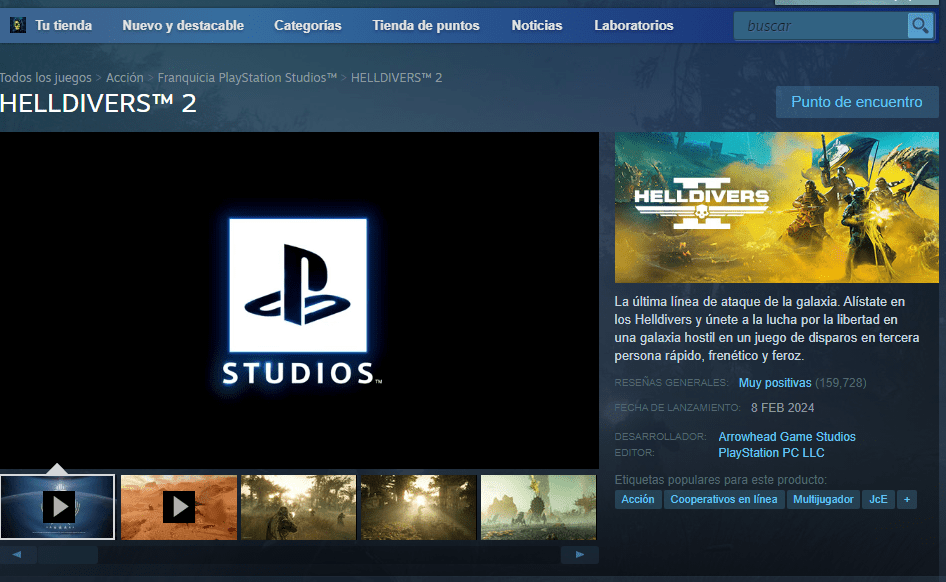The width and height of the screenshot is (946, 582).
Task: Follow the Todos los juegos breadcrumb
Action: click(x=46, y=78)
